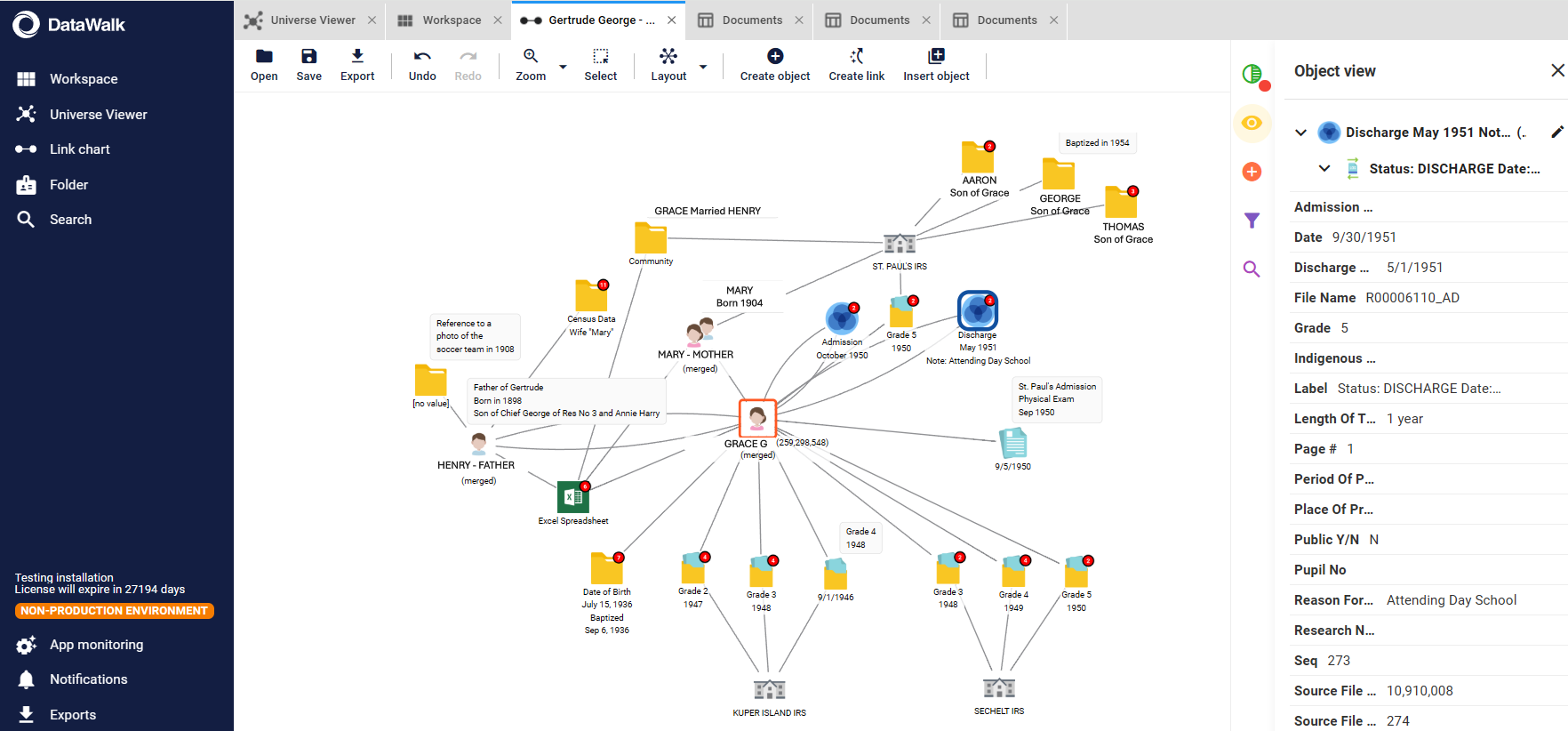This screenshot has width=1568, height=731.
Task: Open the Zoom dropdown arrow
Action: (563, 67)
